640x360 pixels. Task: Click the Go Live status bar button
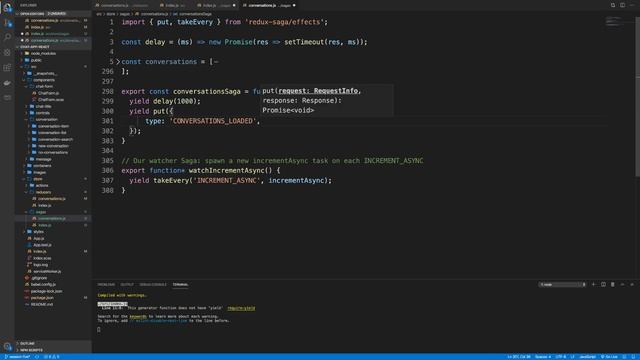609,357
